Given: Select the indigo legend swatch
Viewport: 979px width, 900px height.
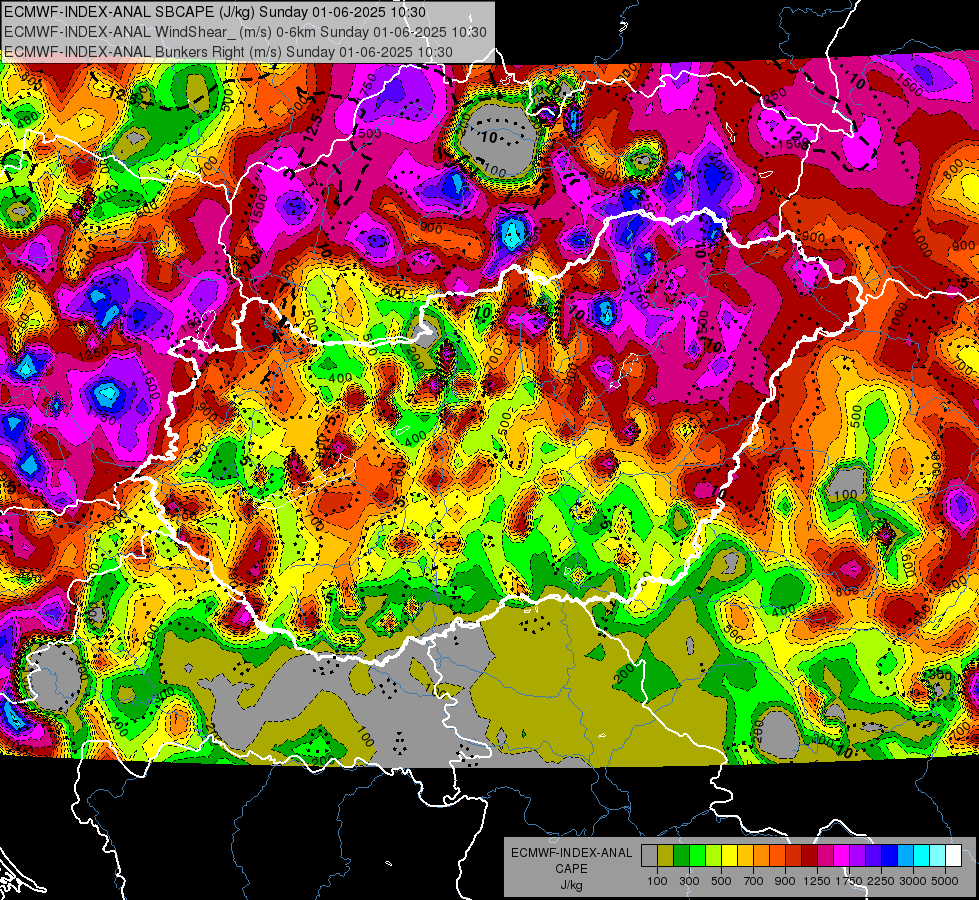Looking at the screenshot, I should coord(873,856).
